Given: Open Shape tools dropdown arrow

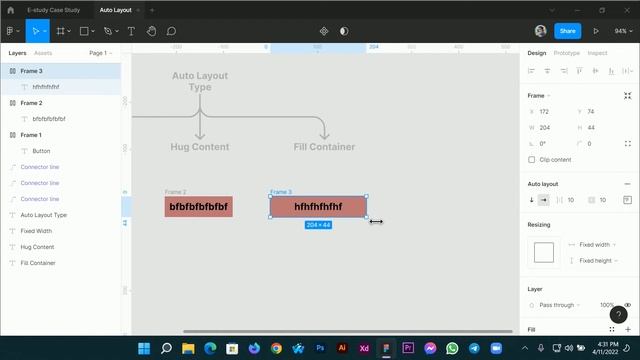Looking at the screenshot, I should pyautogui.click(x=93, y=31).
